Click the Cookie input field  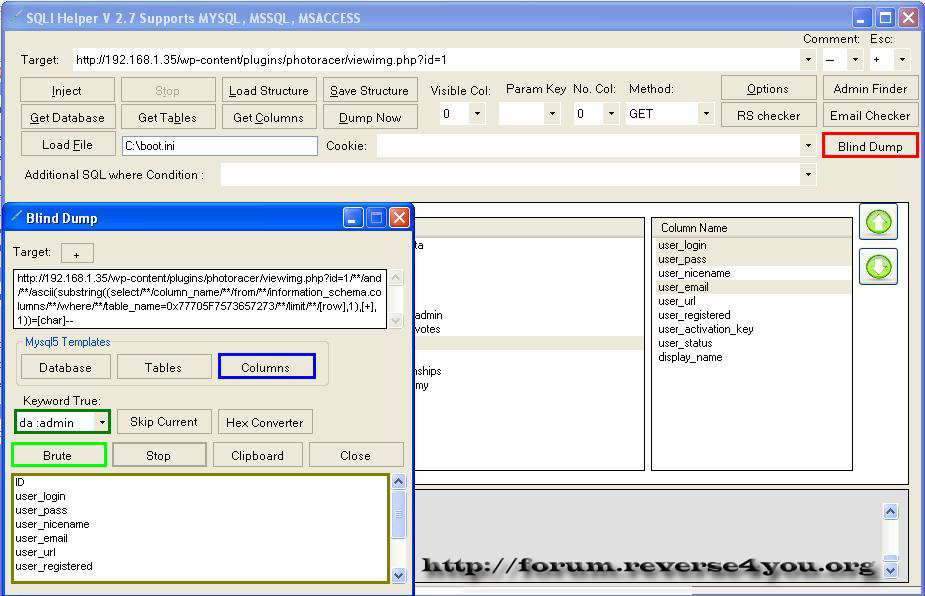pyautogui.click(x=589, y=146)
